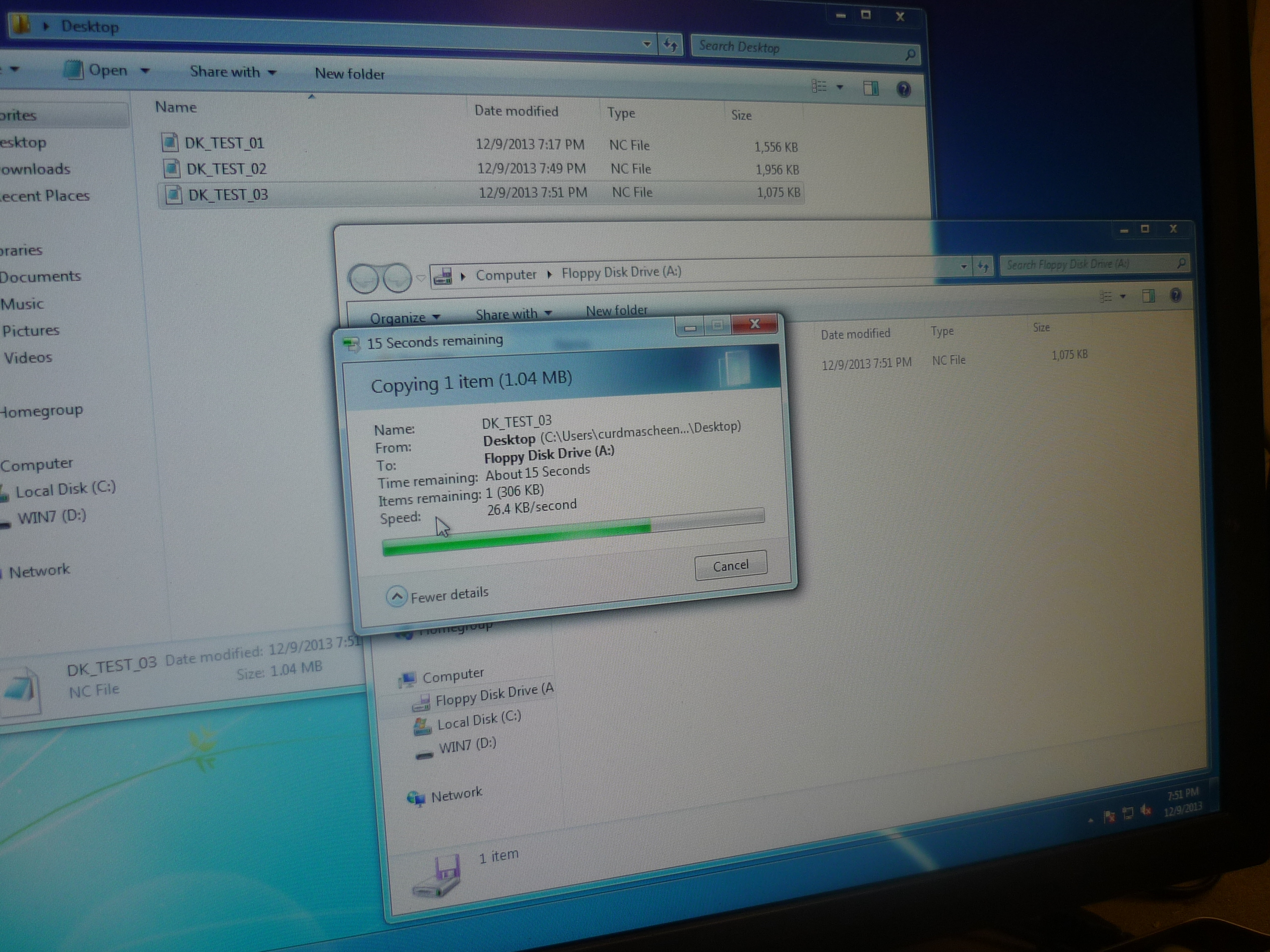The height and width of the screenshot is (952, 1270).
Task: Click the volume muted tray icon
Action: [1145, 810]
